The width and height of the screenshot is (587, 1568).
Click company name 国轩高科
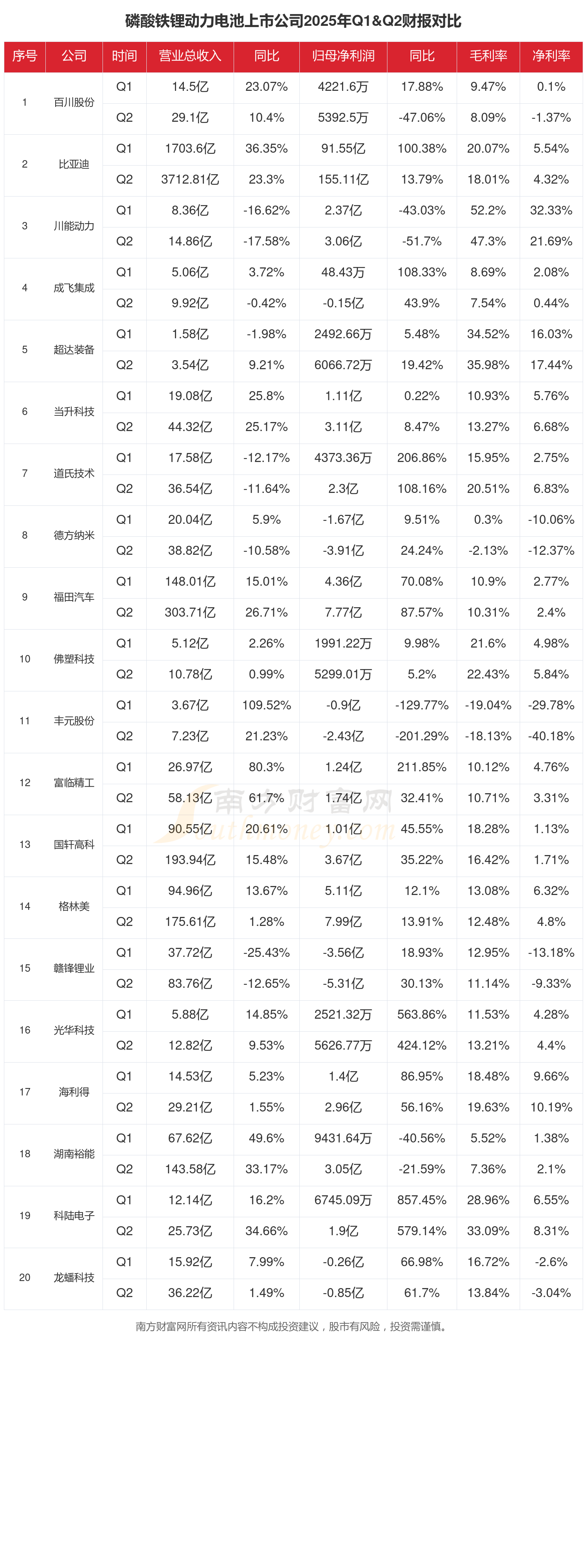click(x=74, y=844)
